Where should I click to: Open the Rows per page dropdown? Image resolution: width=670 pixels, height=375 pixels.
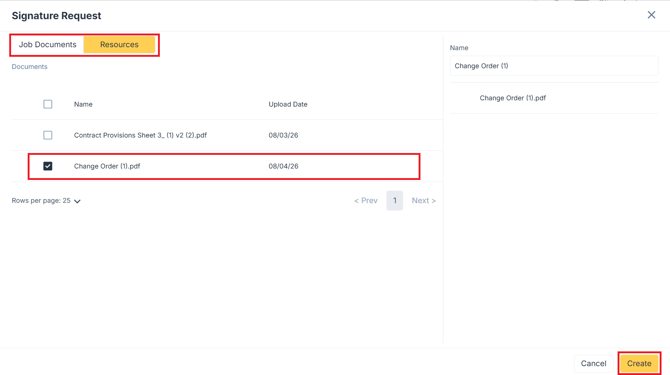46,201
